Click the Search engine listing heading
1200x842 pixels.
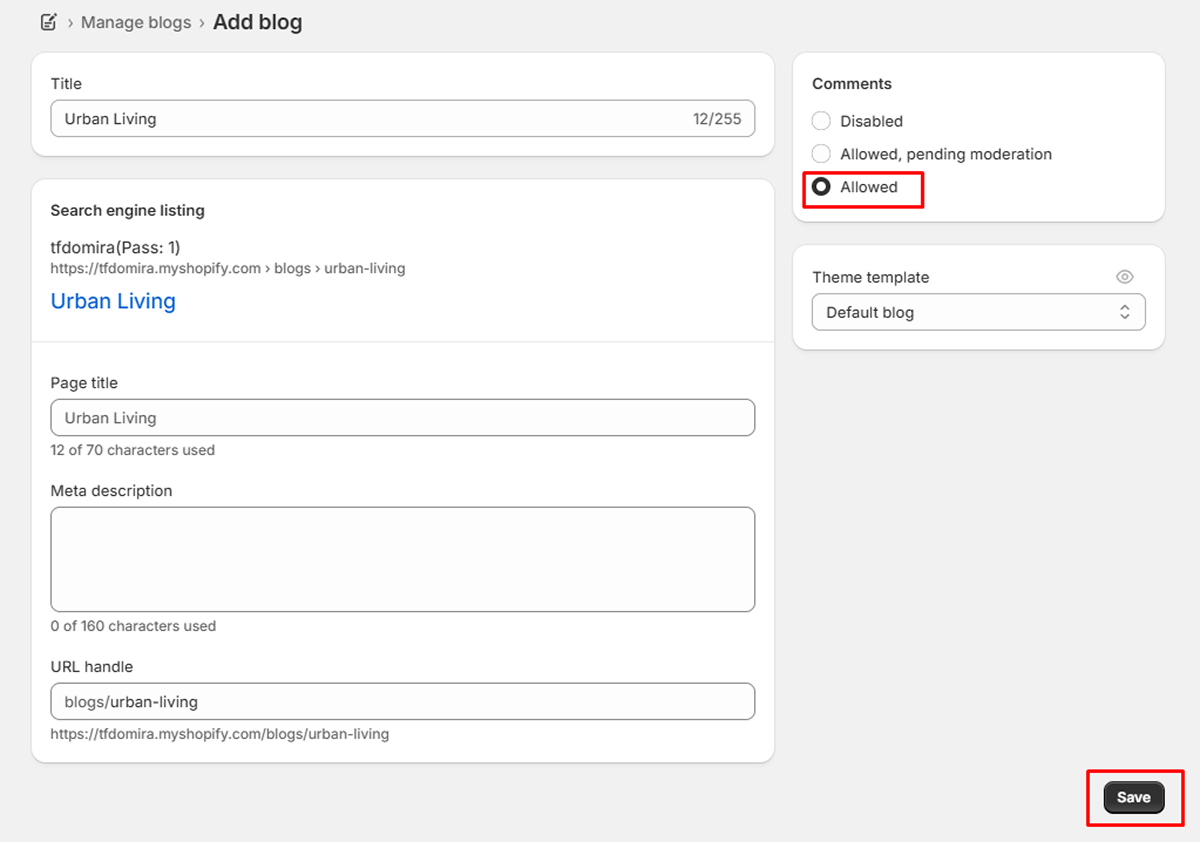[x=128, y=210]
